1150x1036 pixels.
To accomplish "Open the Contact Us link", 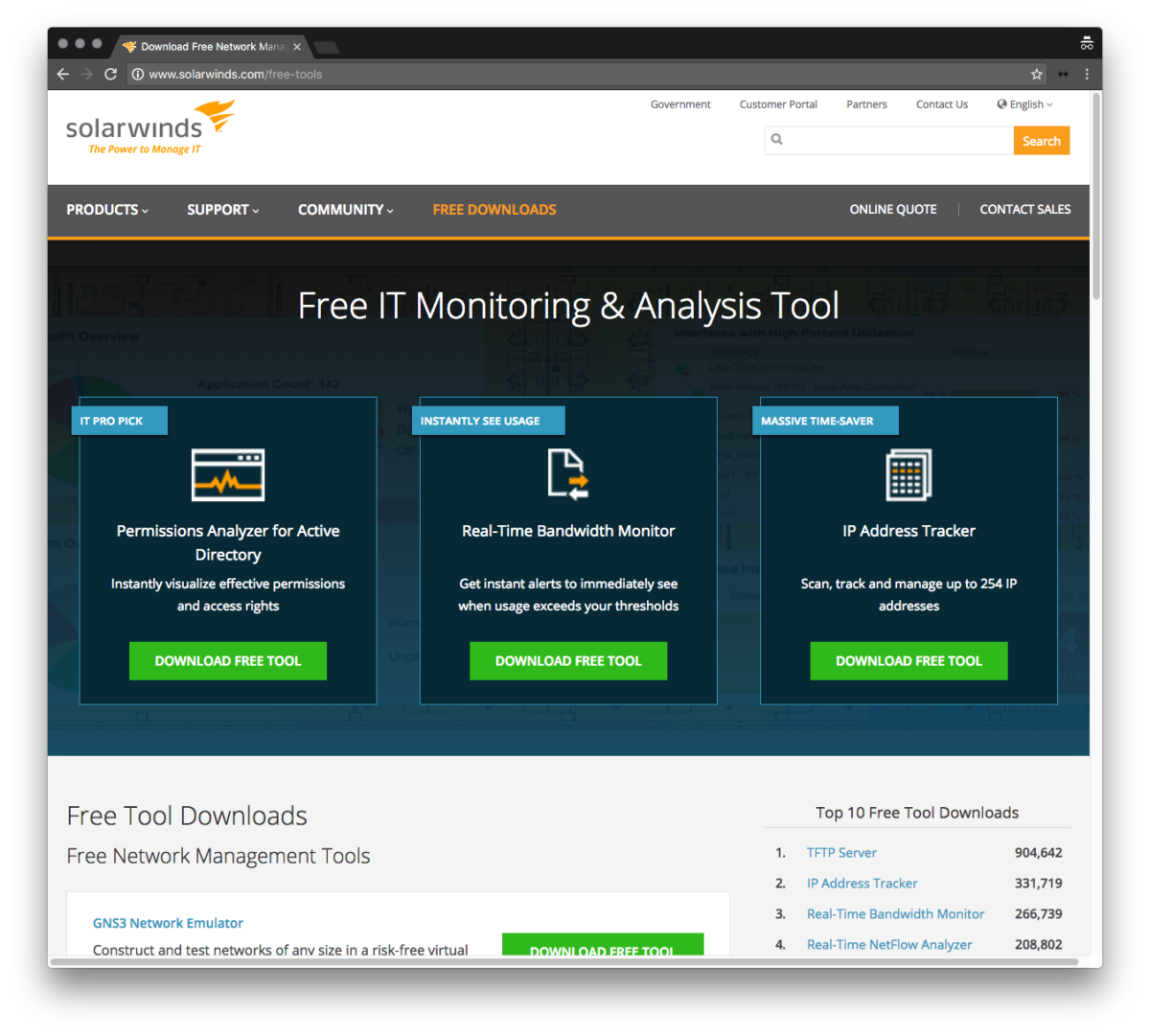I will click(942, 104).
